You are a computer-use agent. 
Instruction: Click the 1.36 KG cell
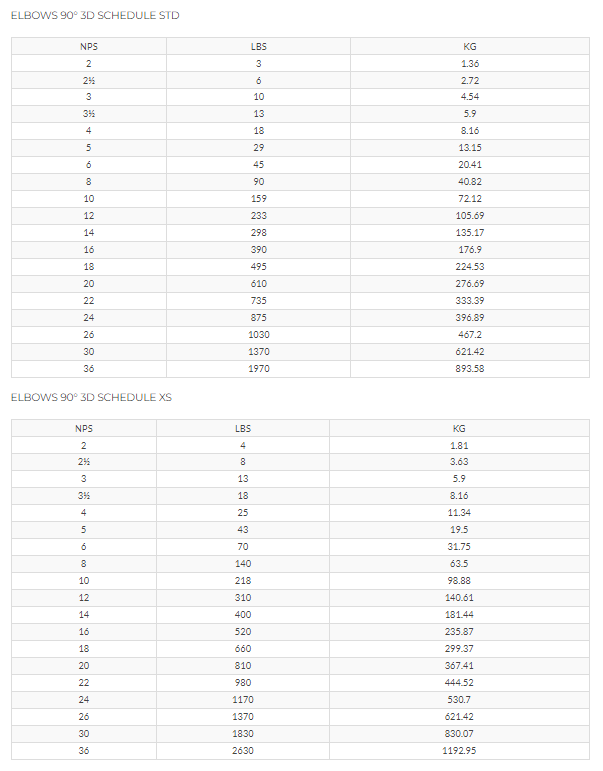tap(470, 63)
